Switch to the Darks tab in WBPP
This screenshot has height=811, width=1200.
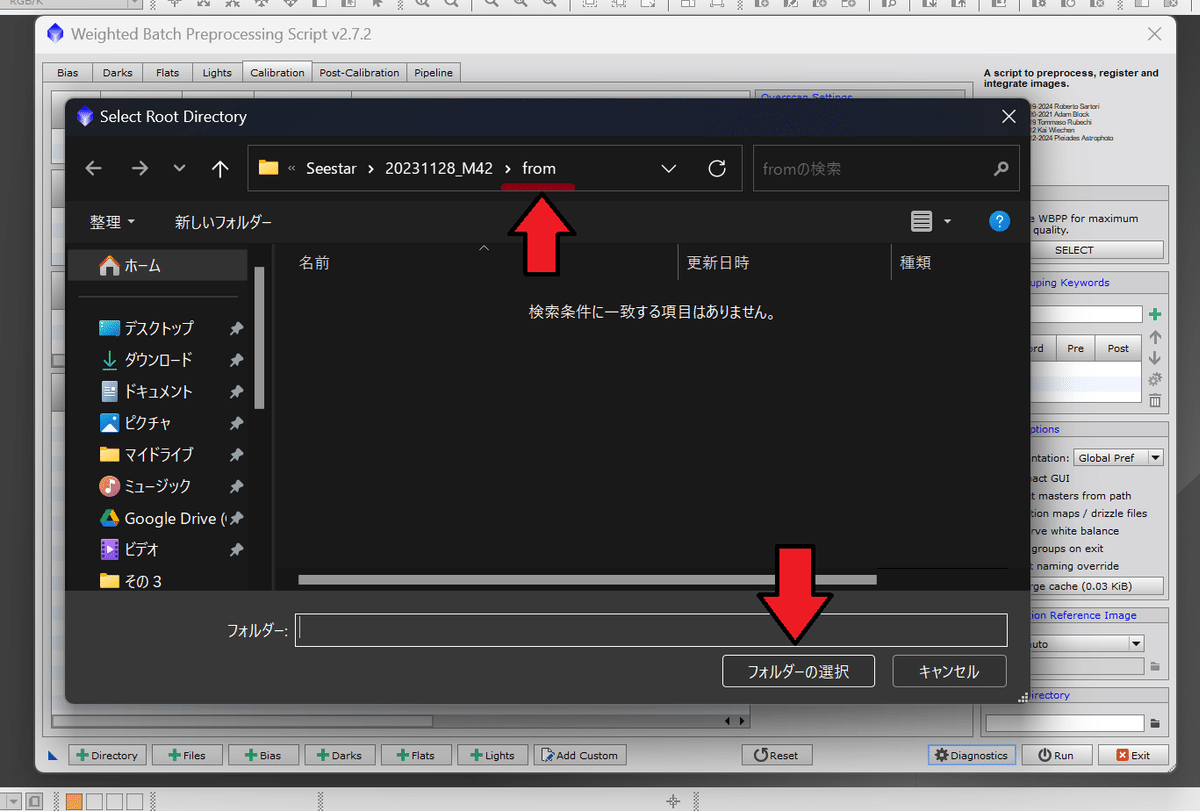(x=118, y=72)
